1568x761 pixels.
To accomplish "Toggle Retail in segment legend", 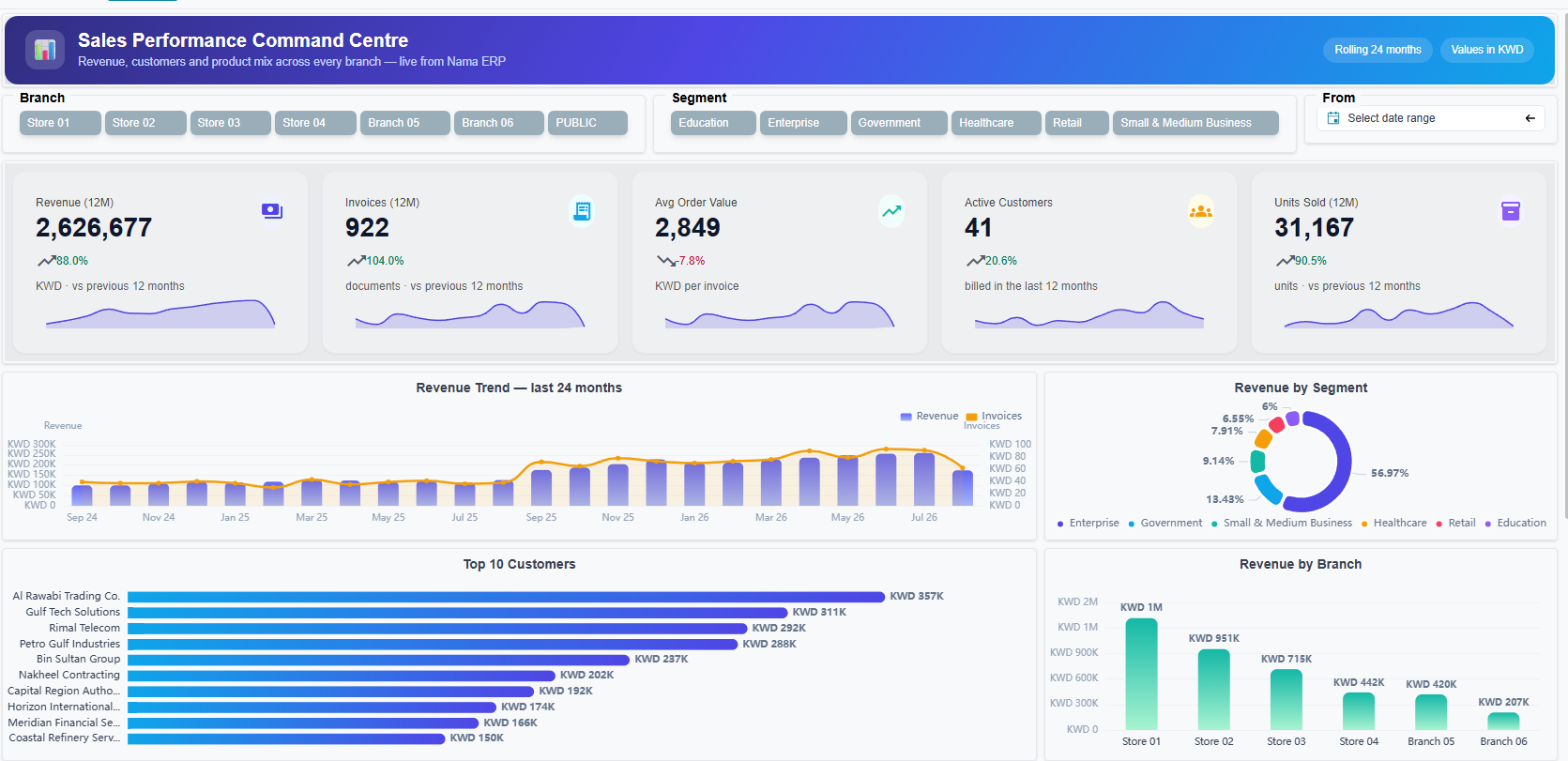I will (x=1455, y=524).
